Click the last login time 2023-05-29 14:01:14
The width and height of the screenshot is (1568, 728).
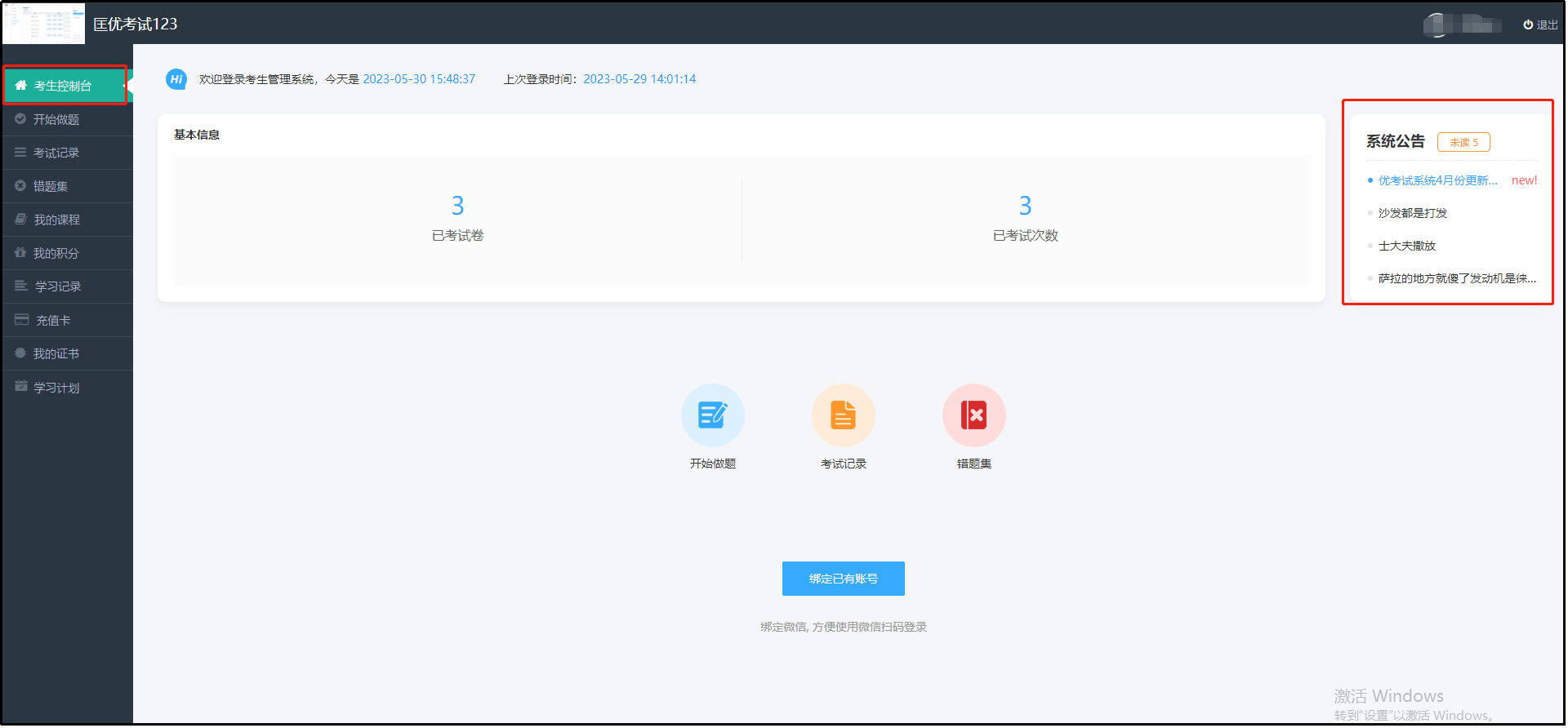[x=639, y=79]
